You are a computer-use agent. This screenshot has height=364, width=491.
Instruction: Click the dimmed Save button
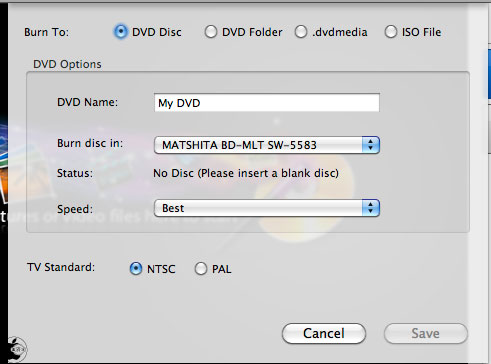tap(426, 333)
